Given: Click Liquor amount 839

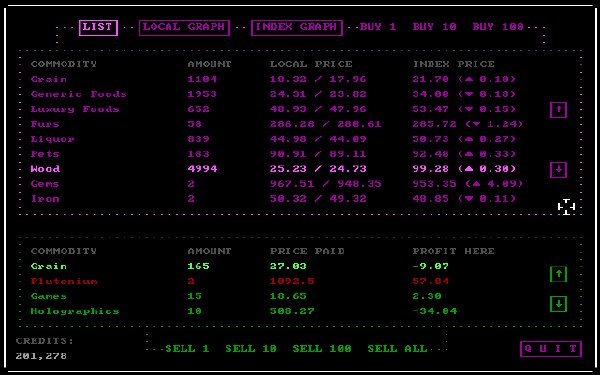Looking at the screenshot, I should click(x=198, y=139).
